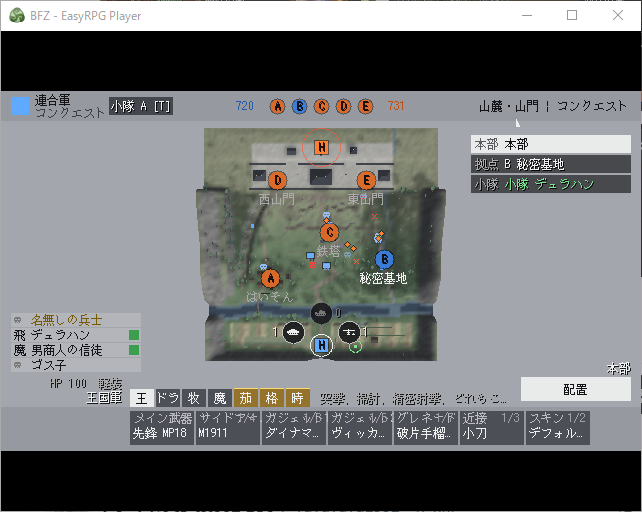
Task: Click the 小隊 A [T] squad label
Action: click(x=141, y=106)
